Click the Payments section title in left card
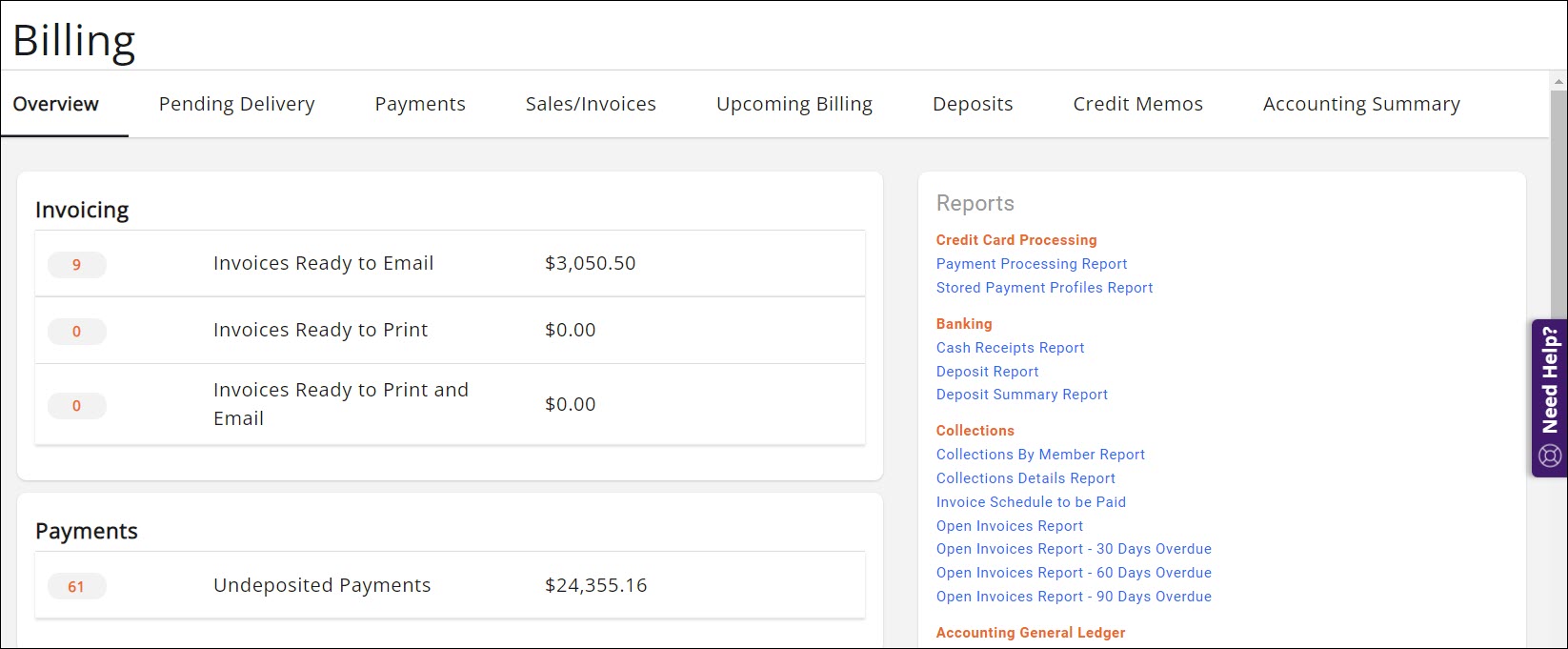The image size is (1568, 649). [x=87, y=531]
